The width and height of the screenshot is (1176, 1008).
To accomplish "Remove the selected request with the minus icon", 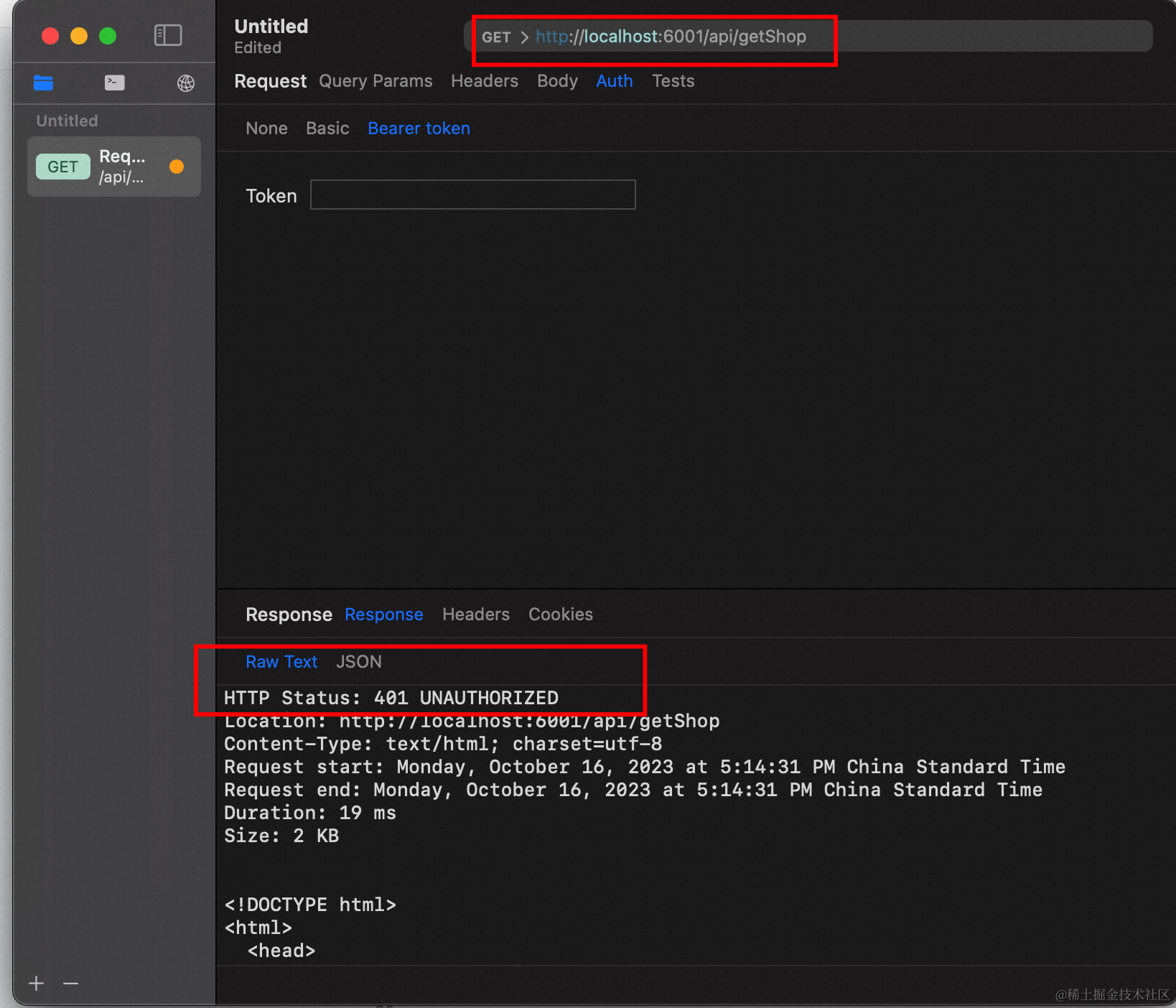I will [x=70, y=983].
